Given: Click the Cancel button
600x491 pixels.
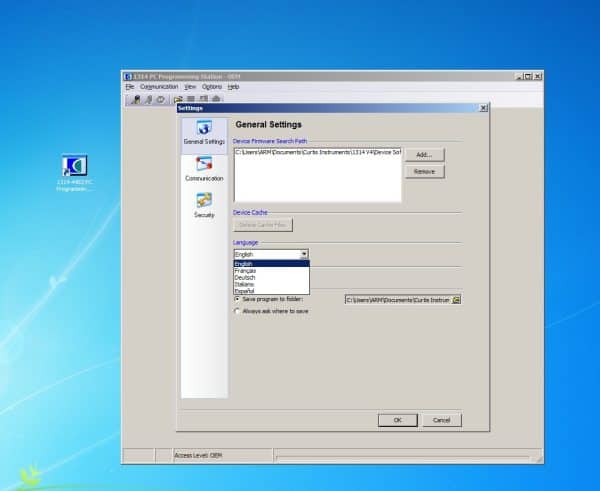Looking at the screenshot, I should (x=442, y=420).
